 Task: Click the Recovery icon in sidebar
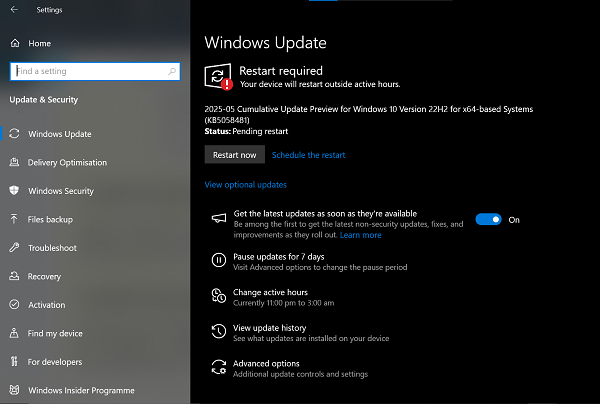[x=14, y=276]
